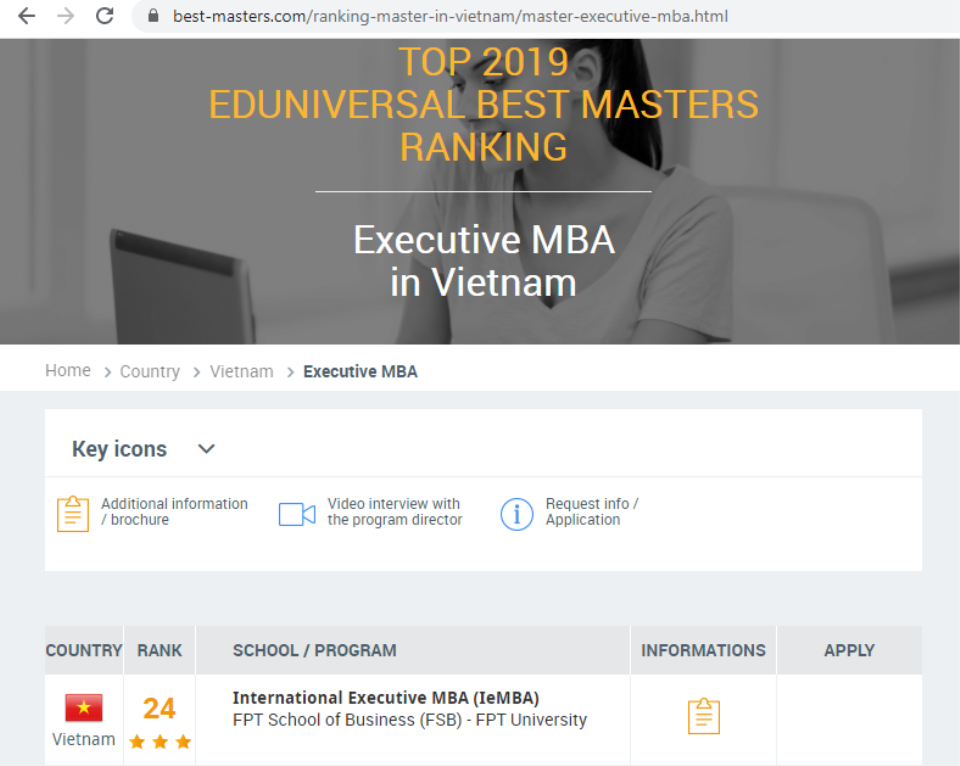960x766 pixels.
Task: Click the SCHOOL / PROGRAM column header
Action: 314,650
